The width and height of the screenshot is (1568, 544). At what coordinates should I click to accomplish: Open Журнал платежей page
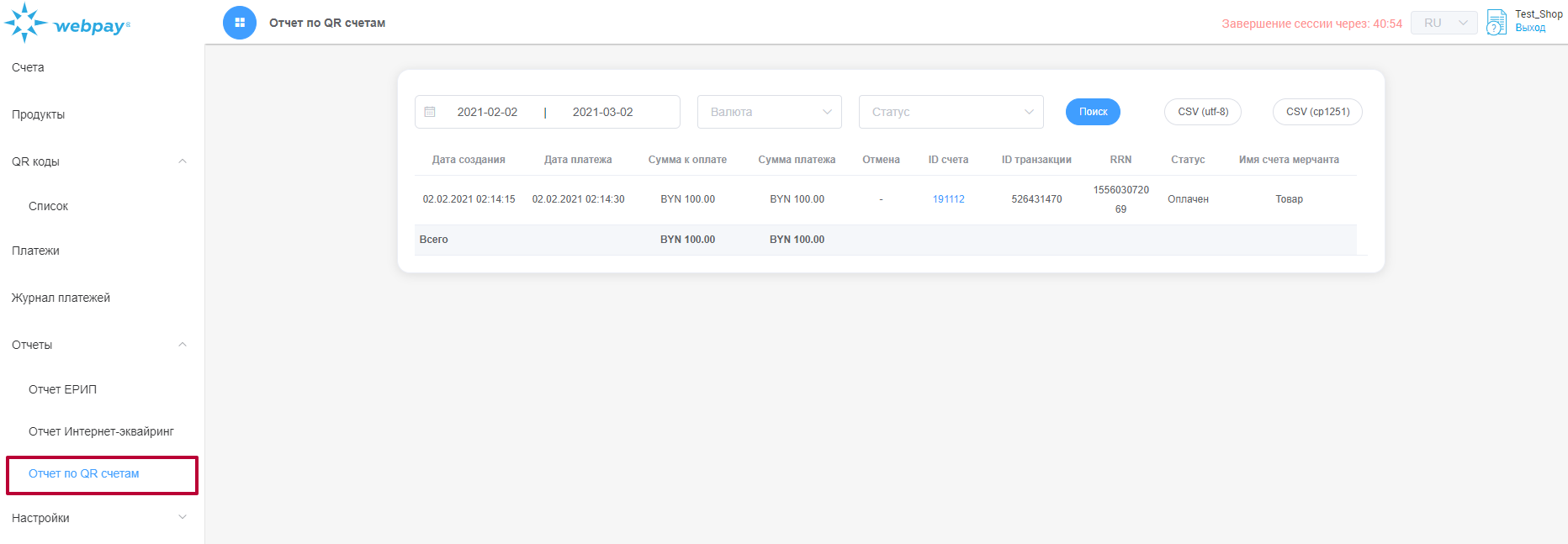(61, 298)
